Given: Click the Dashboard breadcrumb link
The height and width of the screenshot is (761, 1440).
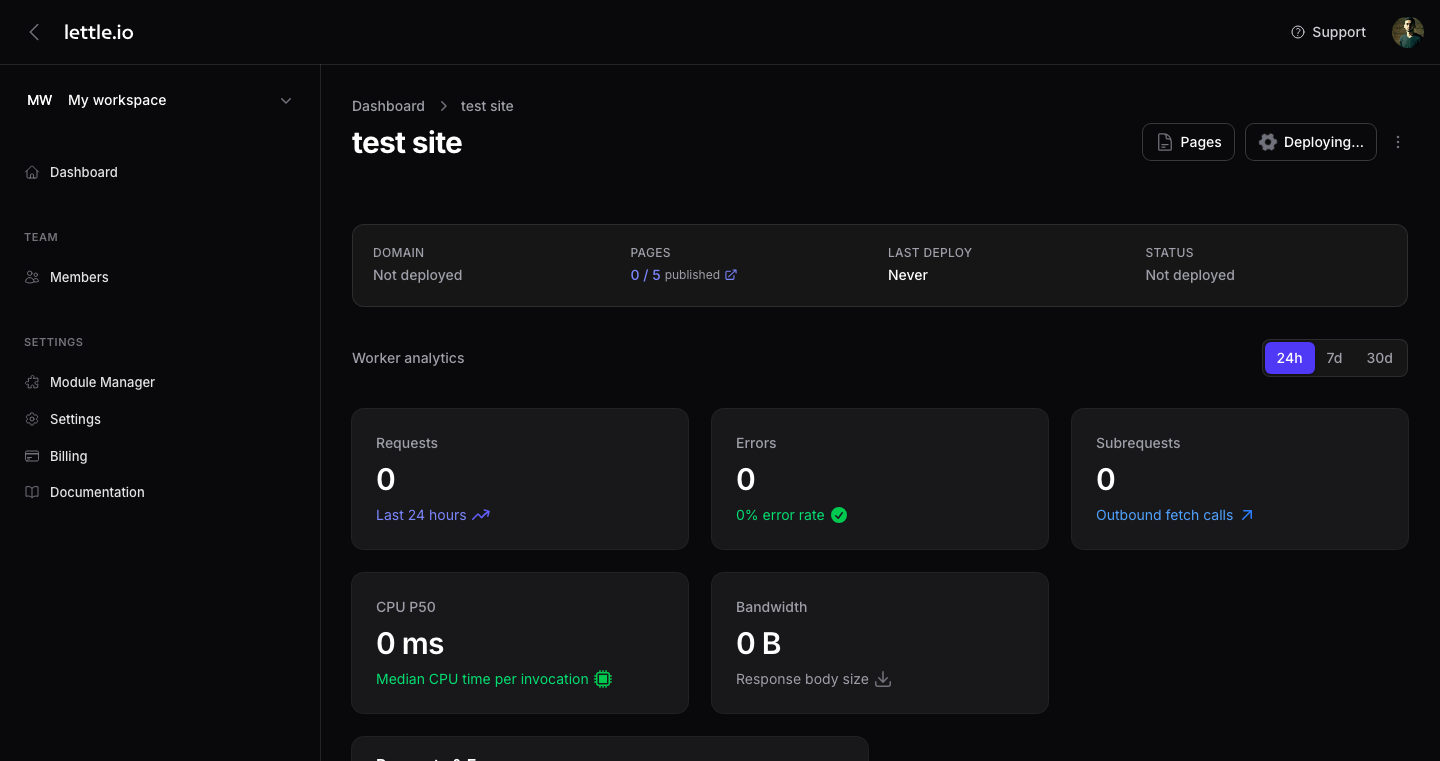Looking at the screenshot, I should point(388,106).
